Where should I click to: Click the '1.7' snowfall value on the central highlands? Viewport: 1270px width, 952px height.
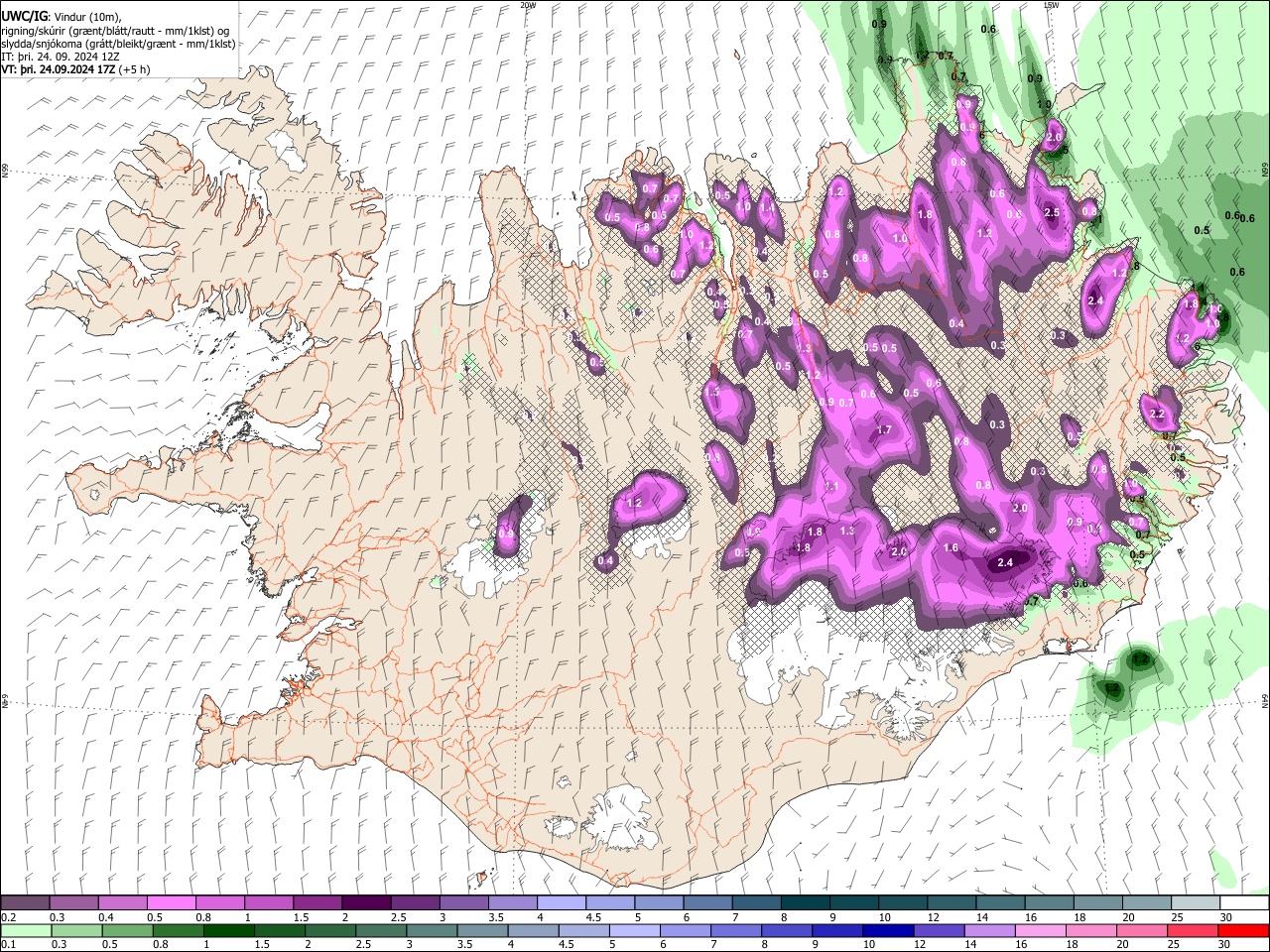[x=885, y=430]
